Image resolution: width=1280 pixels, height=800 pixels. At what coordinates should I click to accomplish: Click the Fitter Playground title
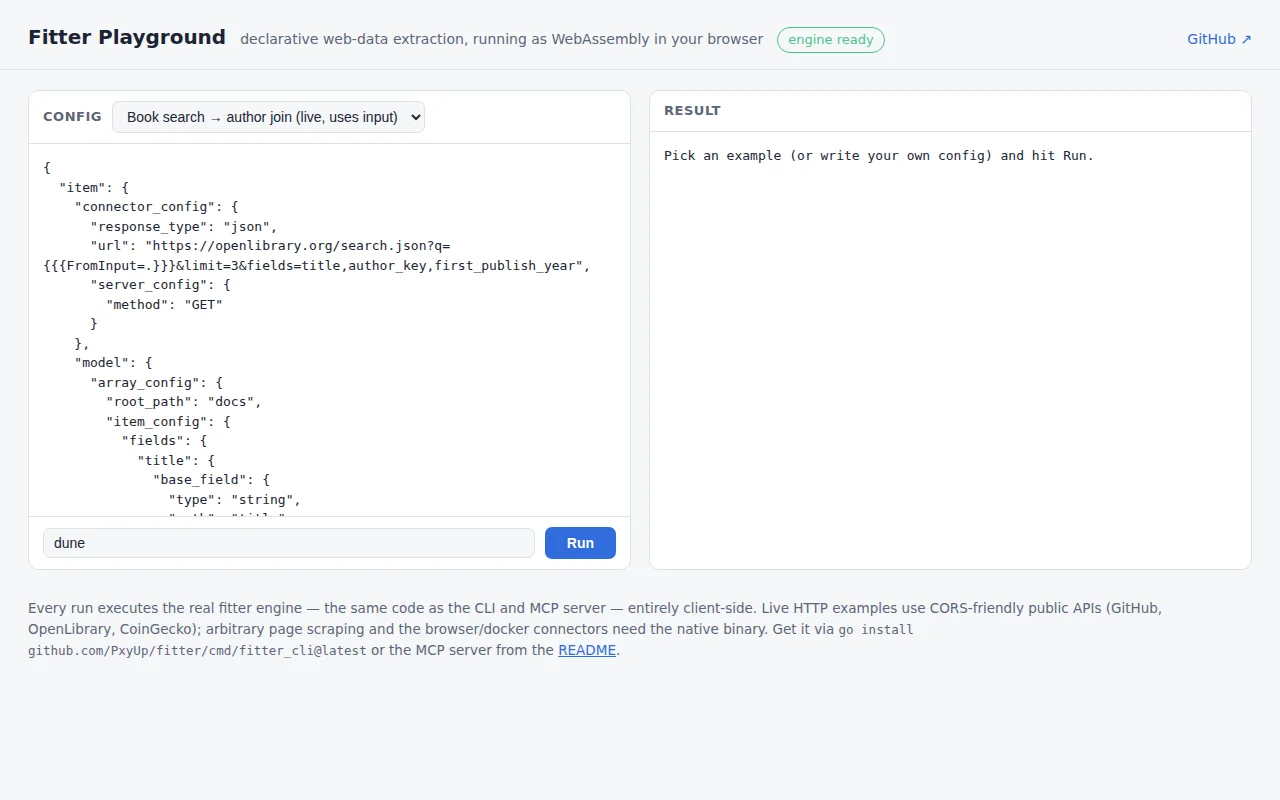127,37
